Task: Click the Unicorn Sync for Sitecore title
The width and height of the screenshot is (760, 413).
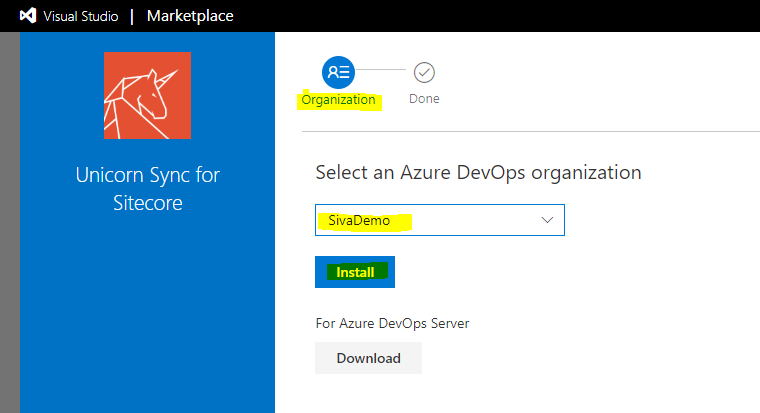Action: [147, 189]
